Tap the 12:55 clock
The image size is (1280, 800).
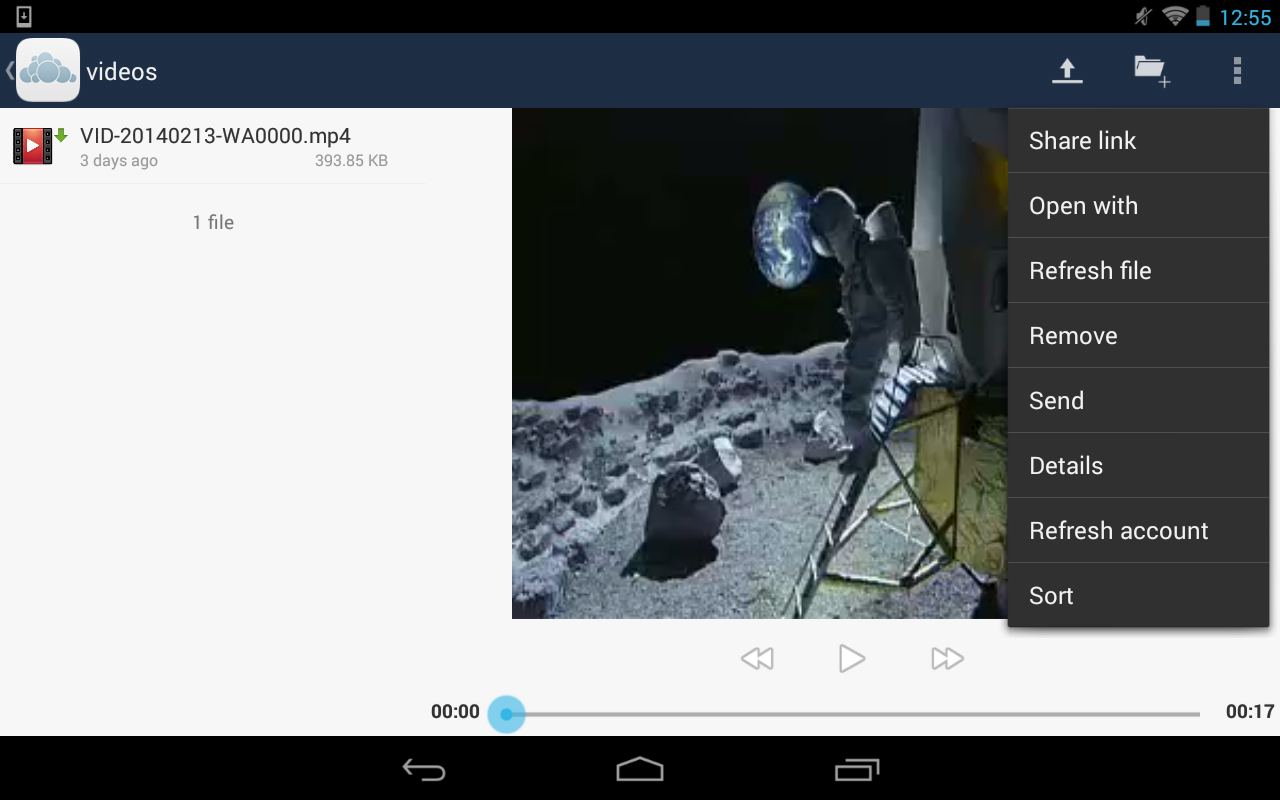(x=1245, y=17)
